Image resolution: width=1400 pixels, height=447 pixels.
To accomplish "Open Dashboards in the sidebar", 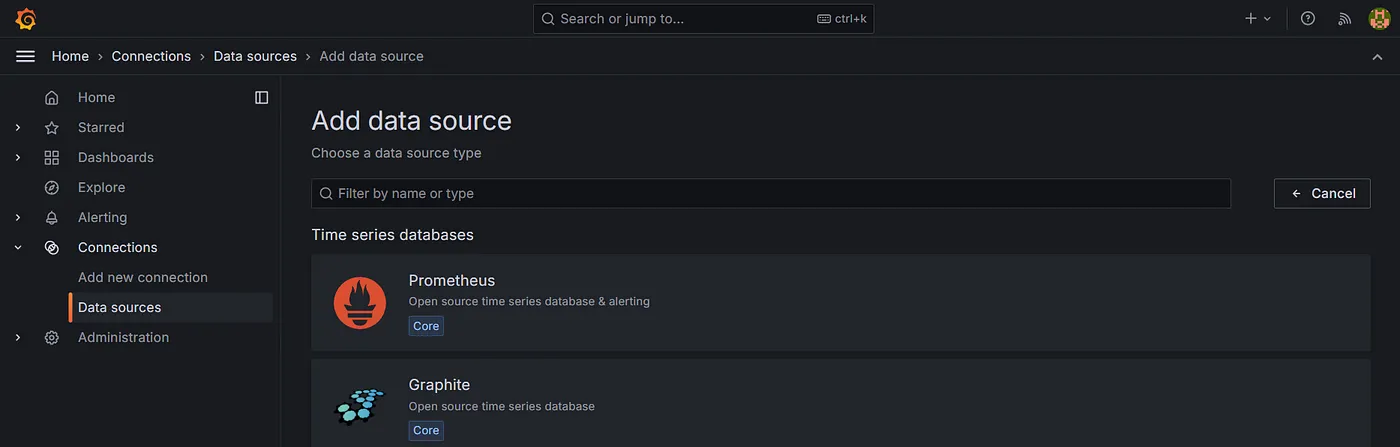I will pos(116,158).
